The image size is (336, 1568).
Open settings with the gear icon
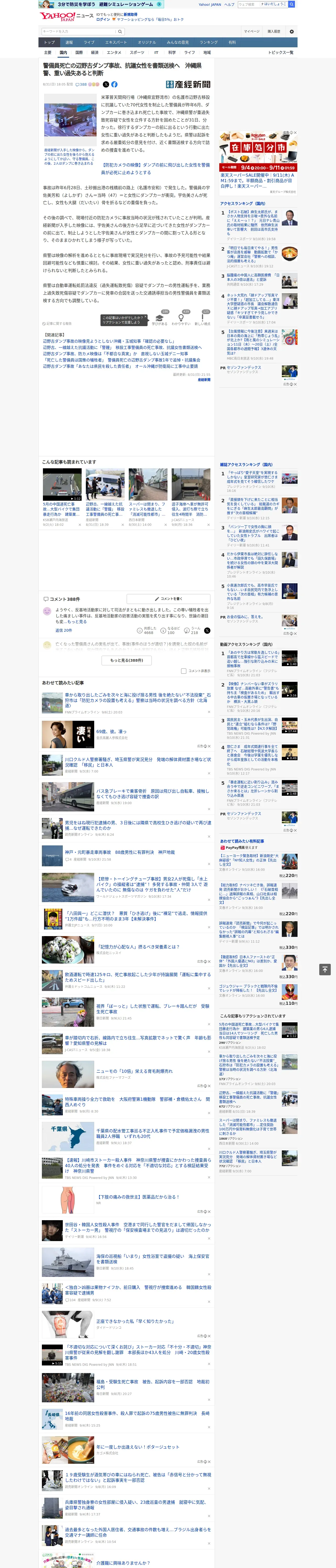click(x=292, y=32)
